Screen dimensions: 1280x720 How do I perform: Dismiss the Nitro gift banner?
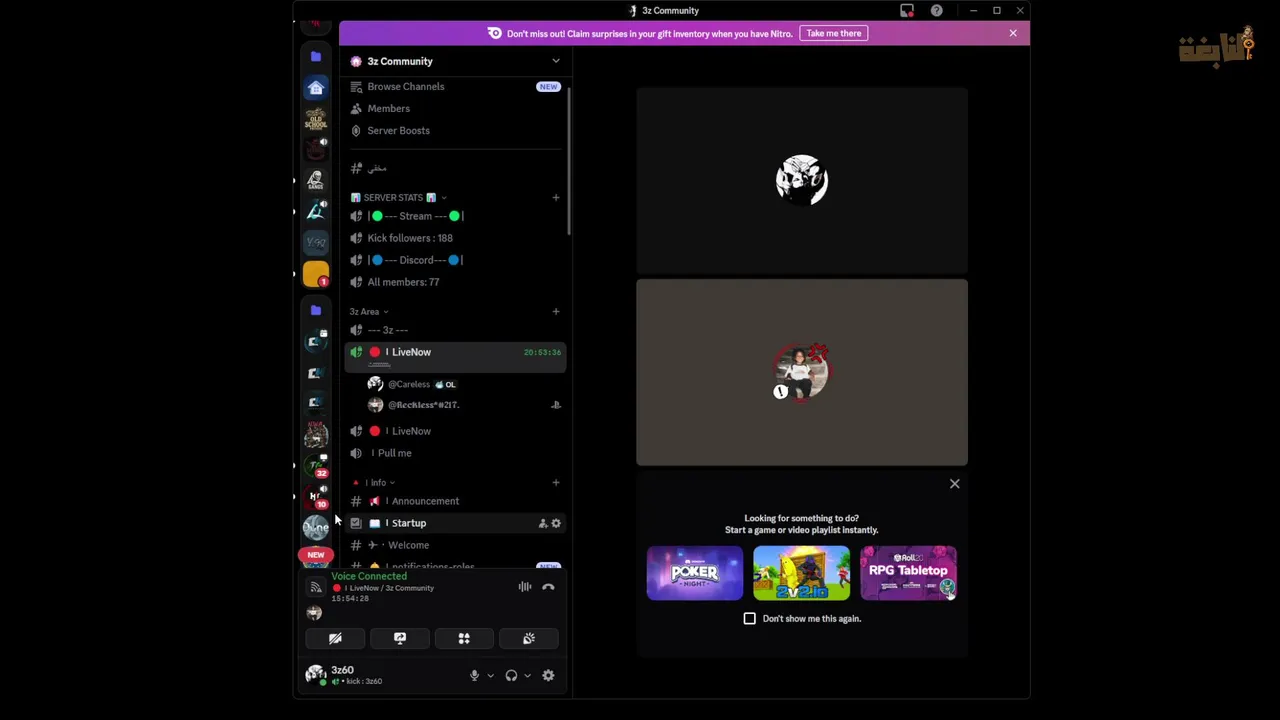1013,33
